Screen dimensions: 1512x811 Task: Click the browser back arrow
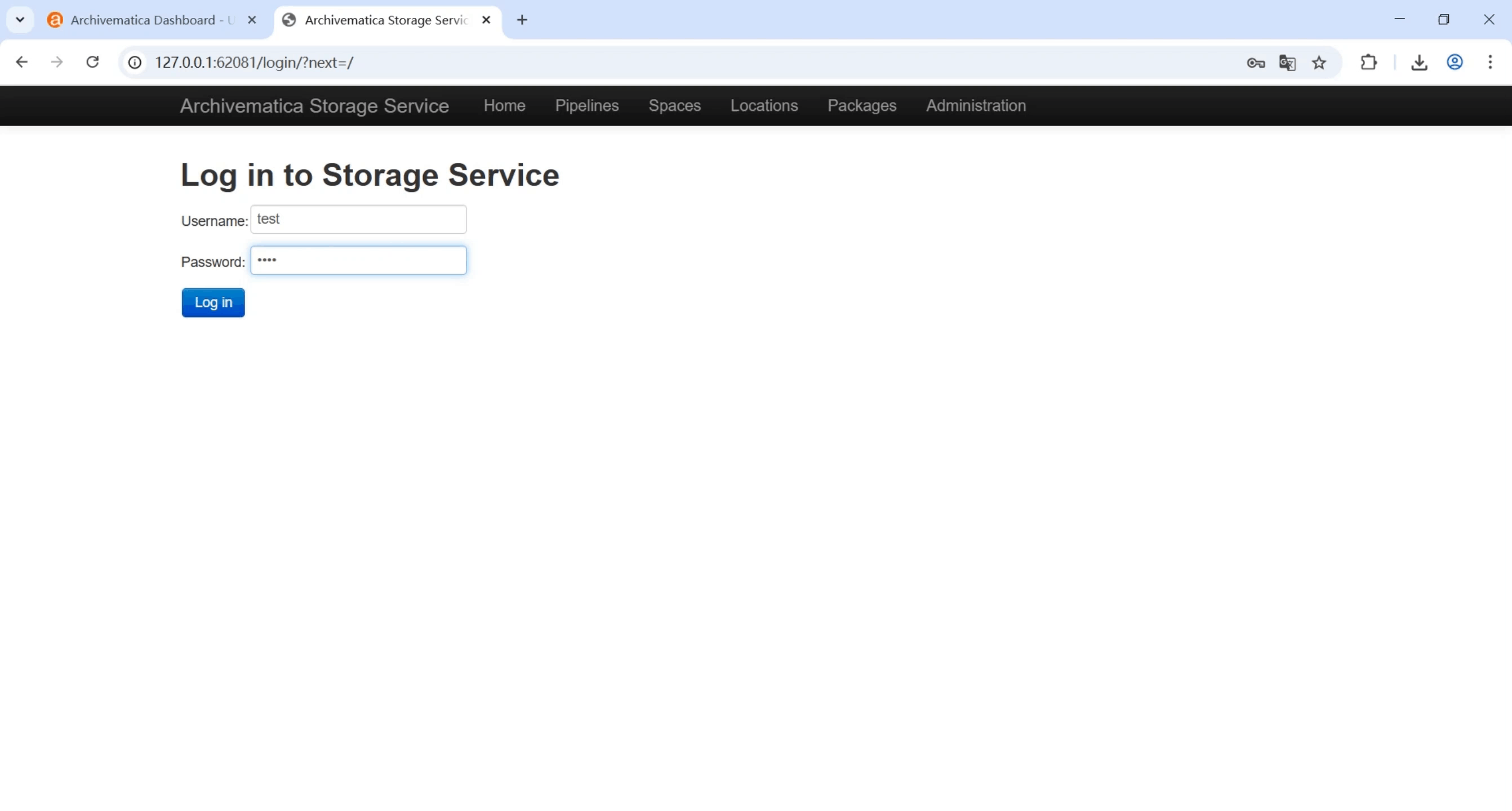(x=22, y=62)
